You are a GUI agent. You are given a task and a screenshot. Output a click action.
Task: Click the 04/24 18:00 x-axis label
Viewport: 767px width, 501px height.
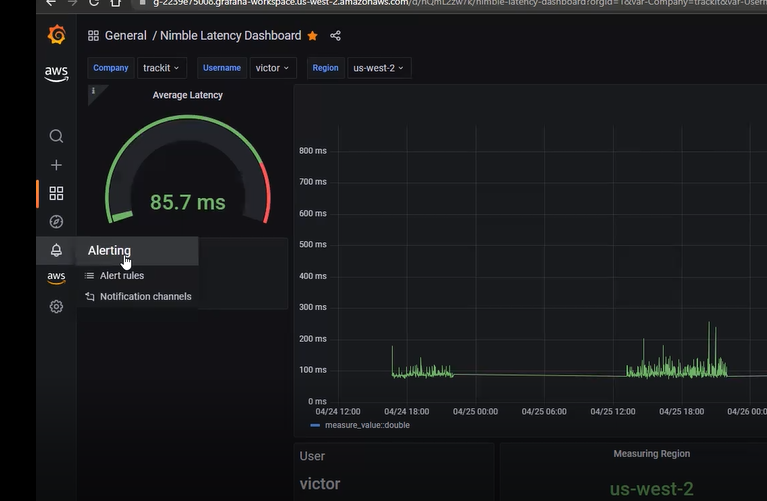(406, 411)
